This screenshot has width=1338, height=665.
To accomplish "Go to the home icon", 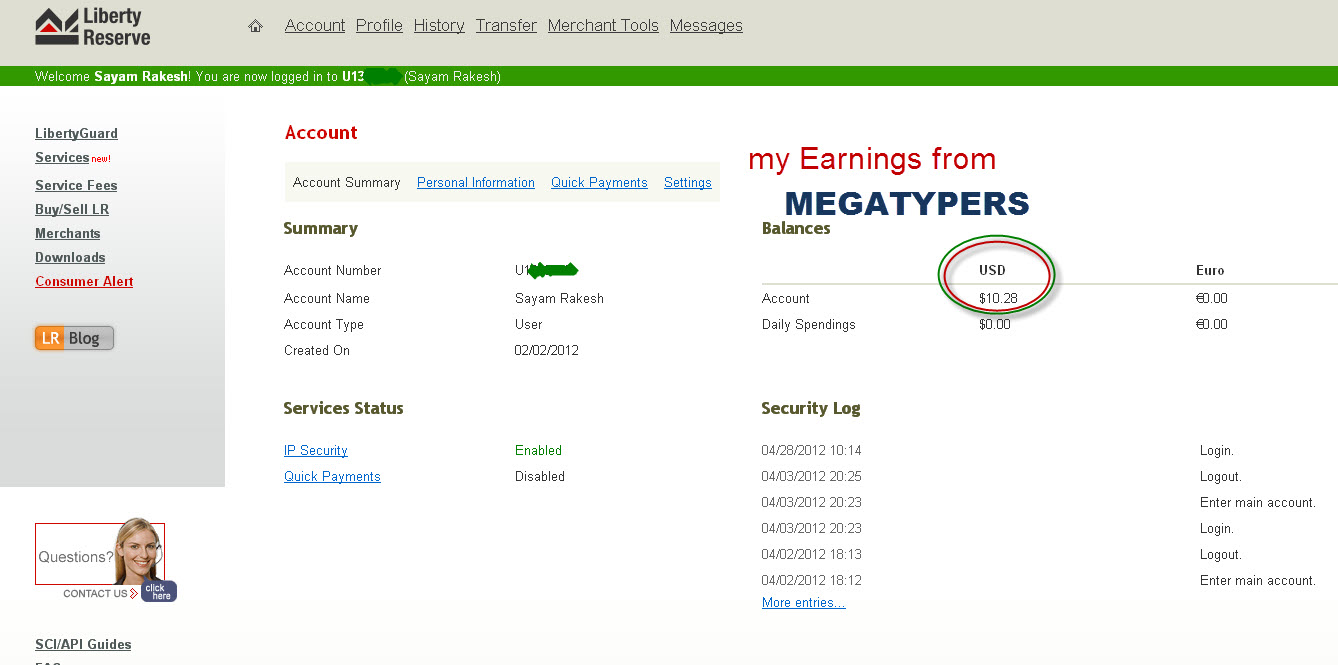I will click(x=255, y=26).
